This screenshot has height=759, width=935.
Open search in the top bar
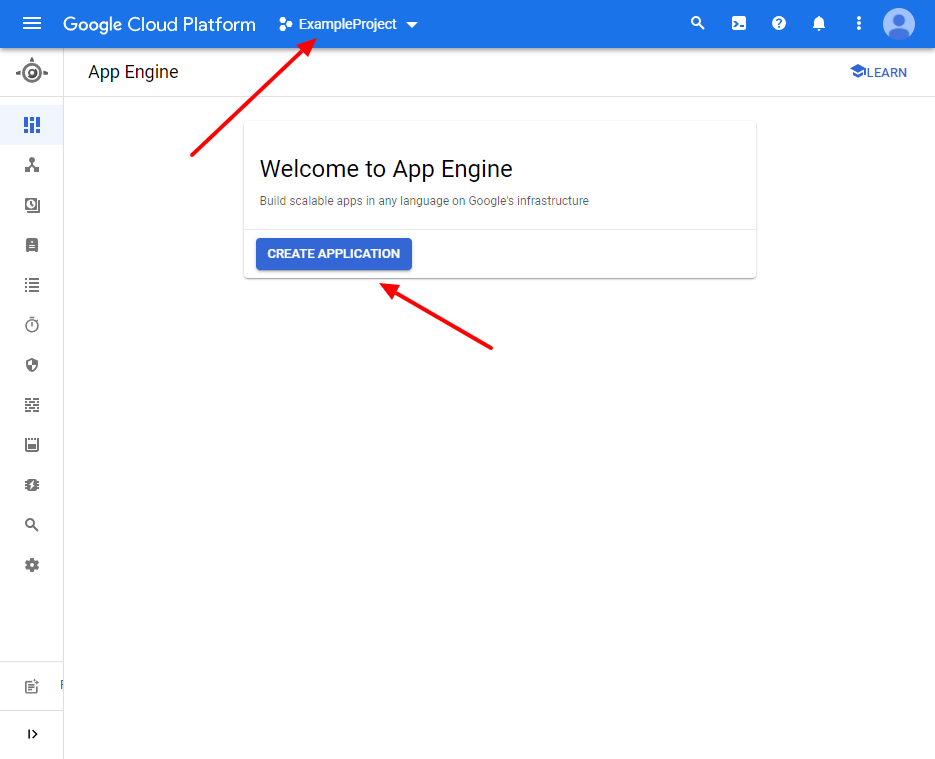[x=697, y=23]
